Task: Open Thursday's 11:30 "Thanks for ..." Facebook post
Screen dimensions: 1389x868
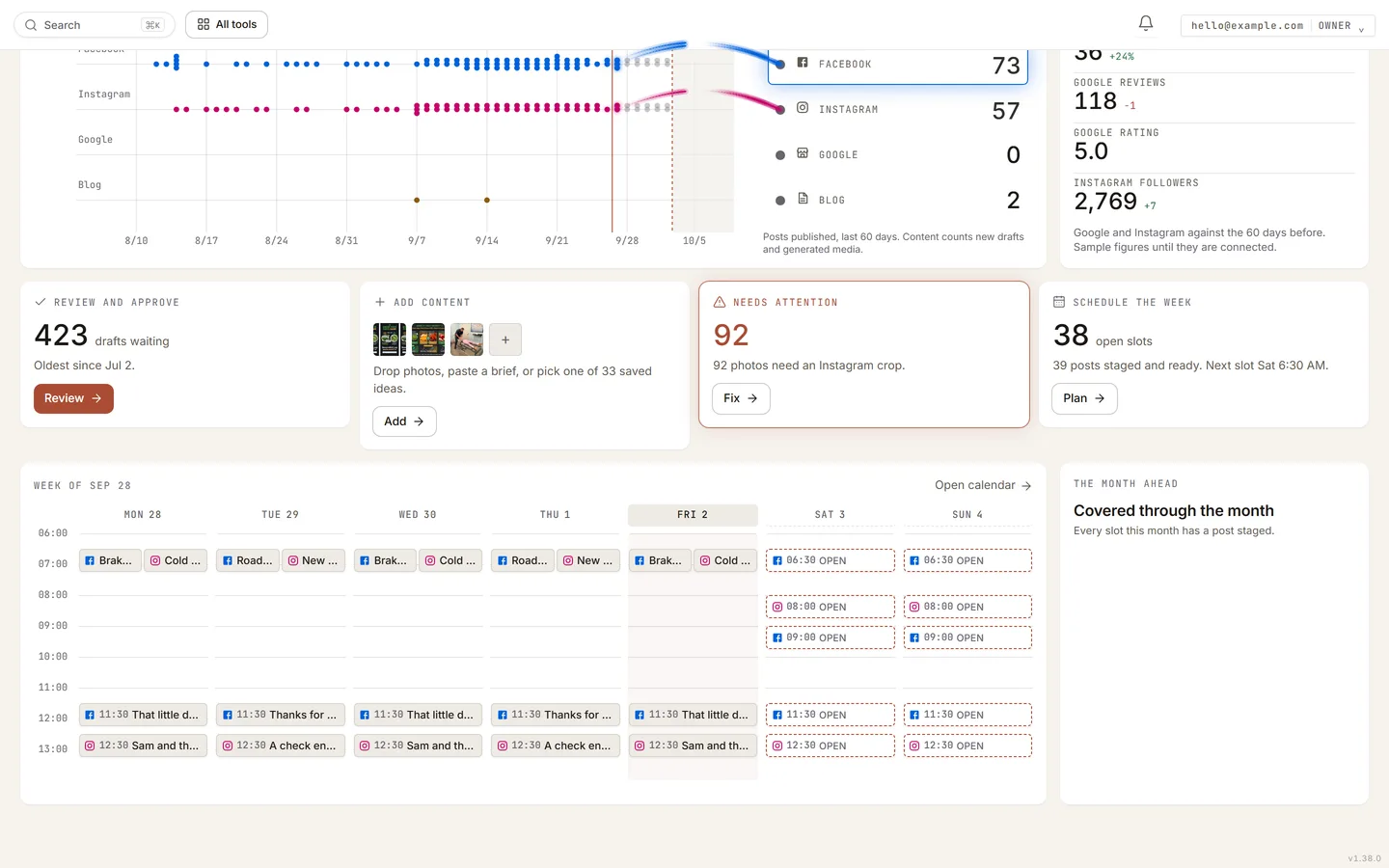Action: click(x=556, y=715)
